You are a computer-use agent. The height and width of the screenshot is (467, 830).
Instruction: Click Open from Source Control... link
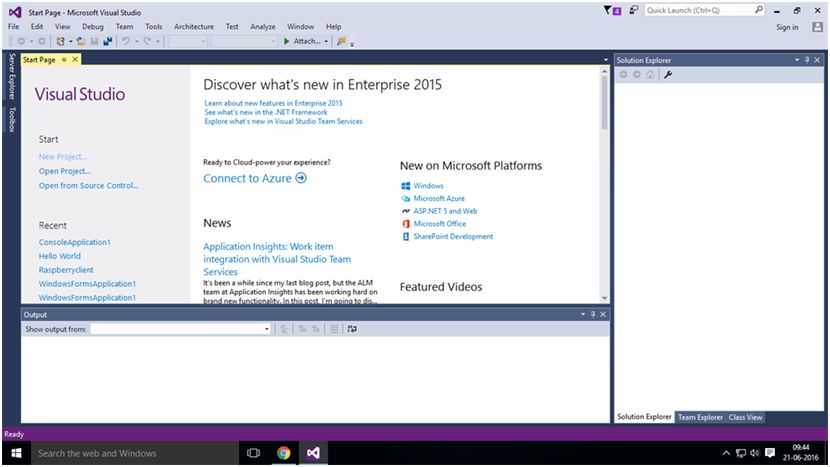pyautogui.click(x=88, y=185)
